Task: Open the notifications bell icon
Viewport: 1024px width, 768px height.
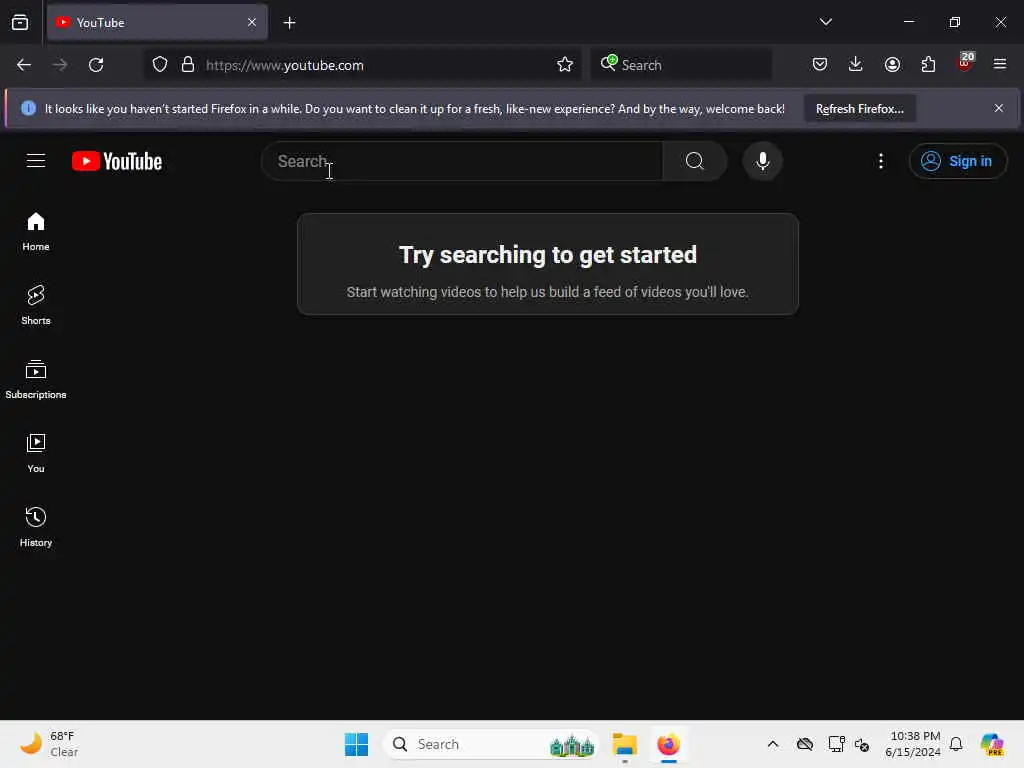Action: pos(956,744)
